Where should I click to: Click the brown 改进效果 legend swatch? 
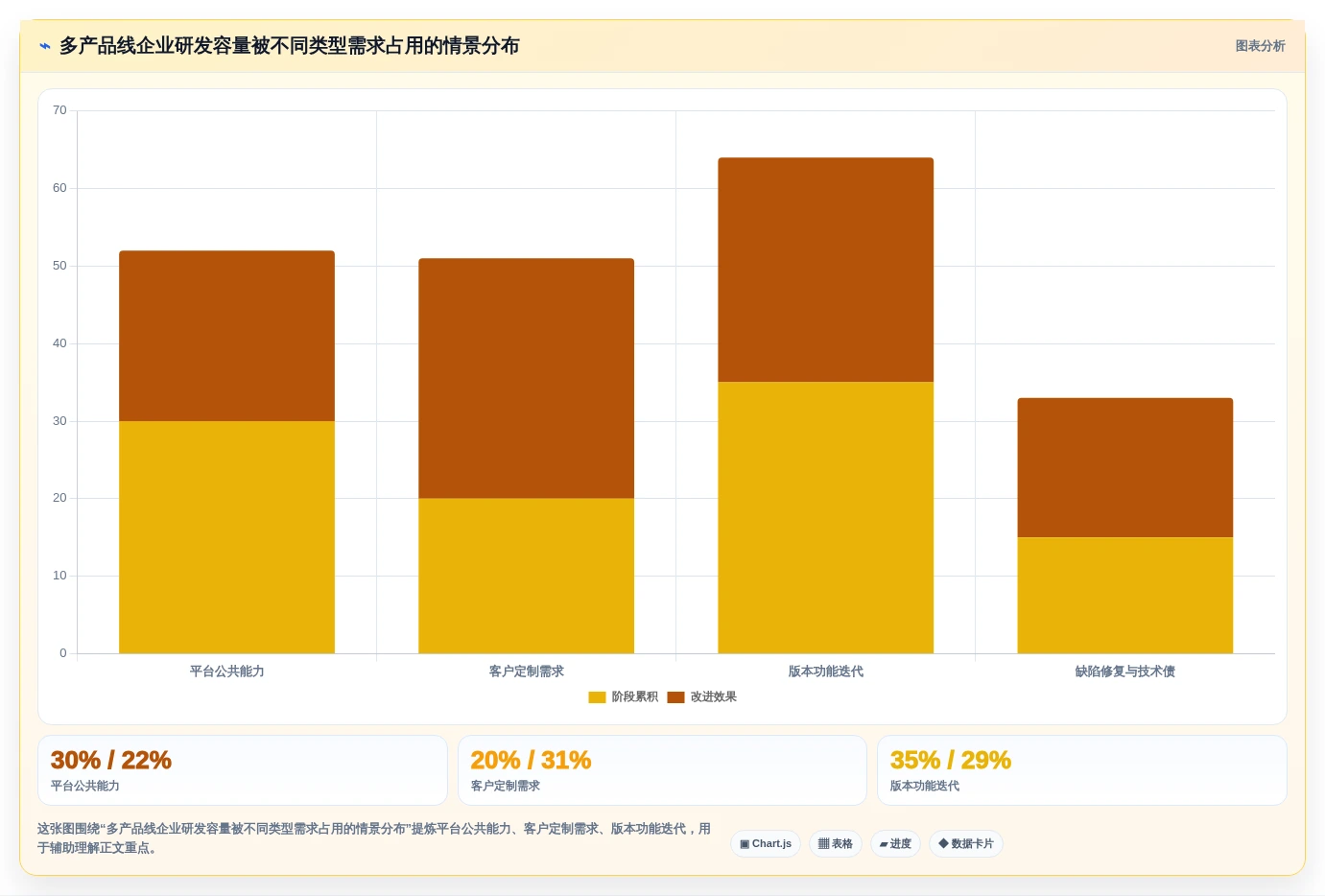[x=675, y=697]
